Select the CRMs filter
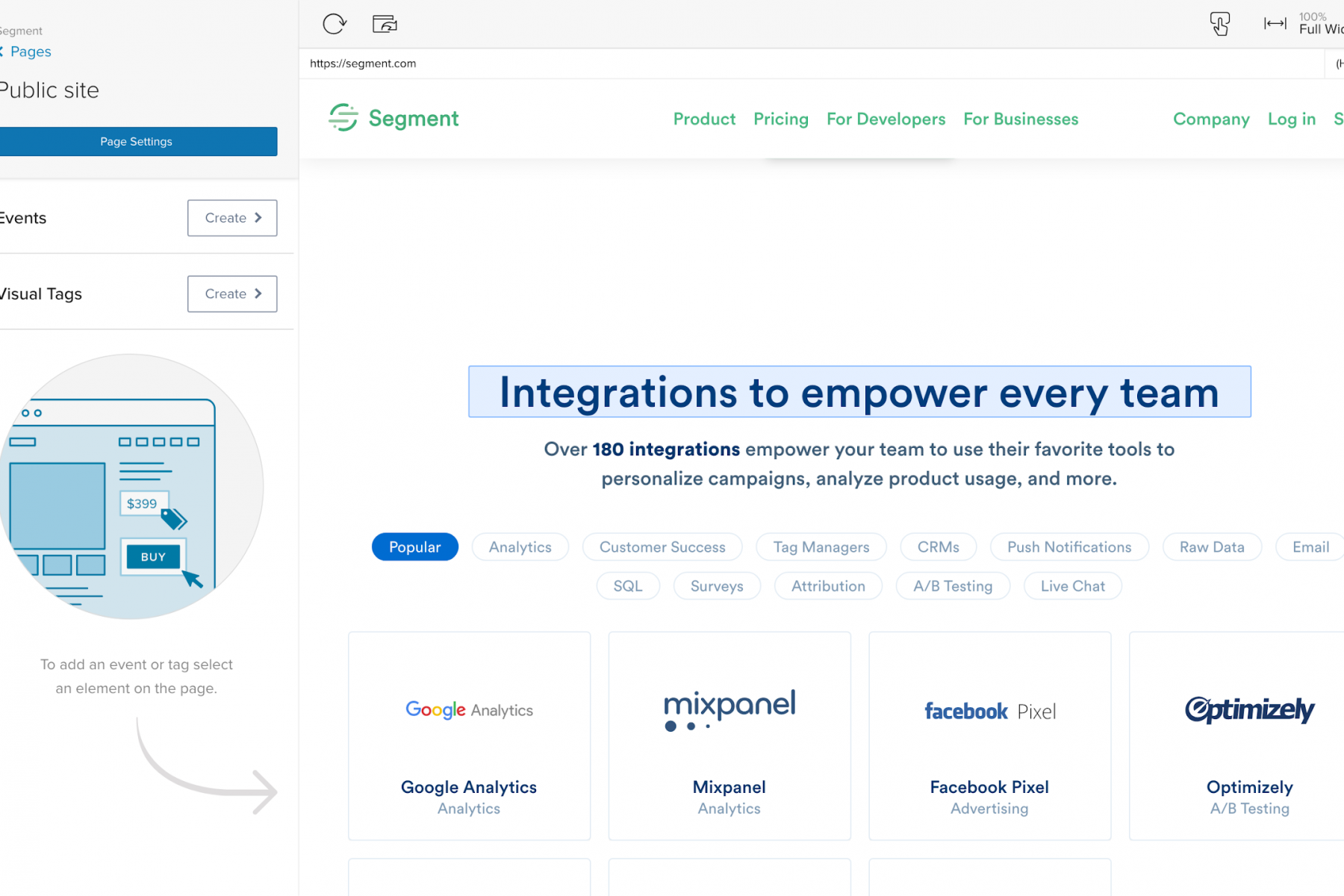 tap(939, 547)
